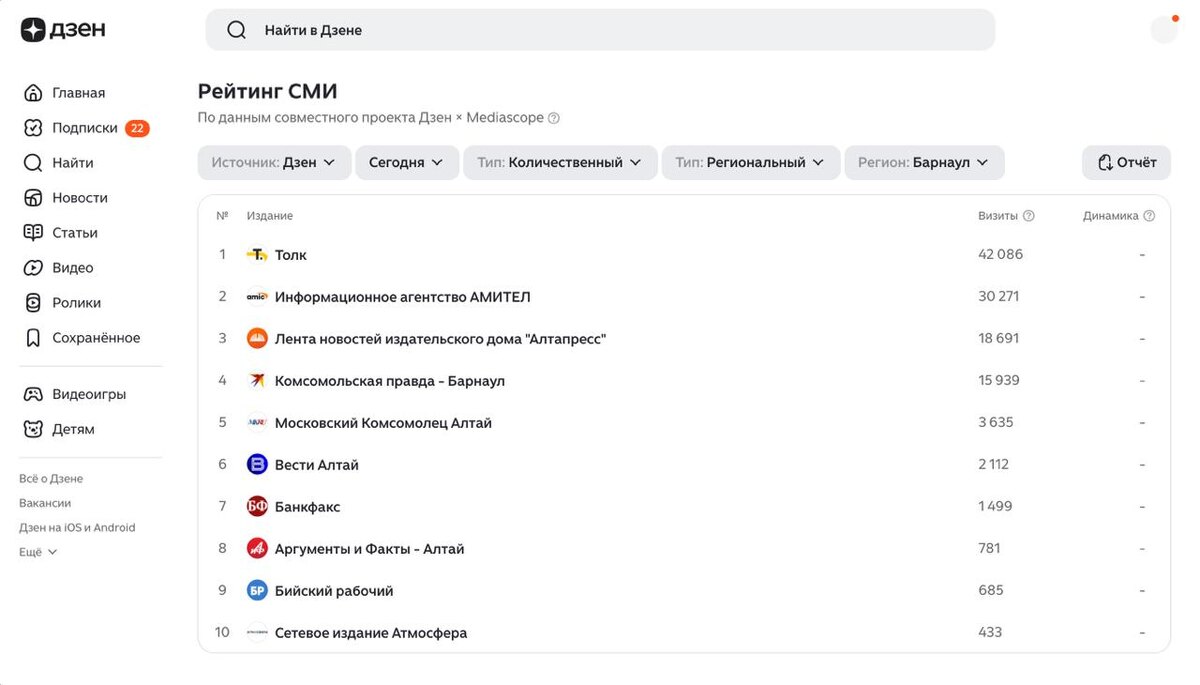Click the Отчёт report button
This screenshot has height=685, width=1200.
coord(1126,162)
